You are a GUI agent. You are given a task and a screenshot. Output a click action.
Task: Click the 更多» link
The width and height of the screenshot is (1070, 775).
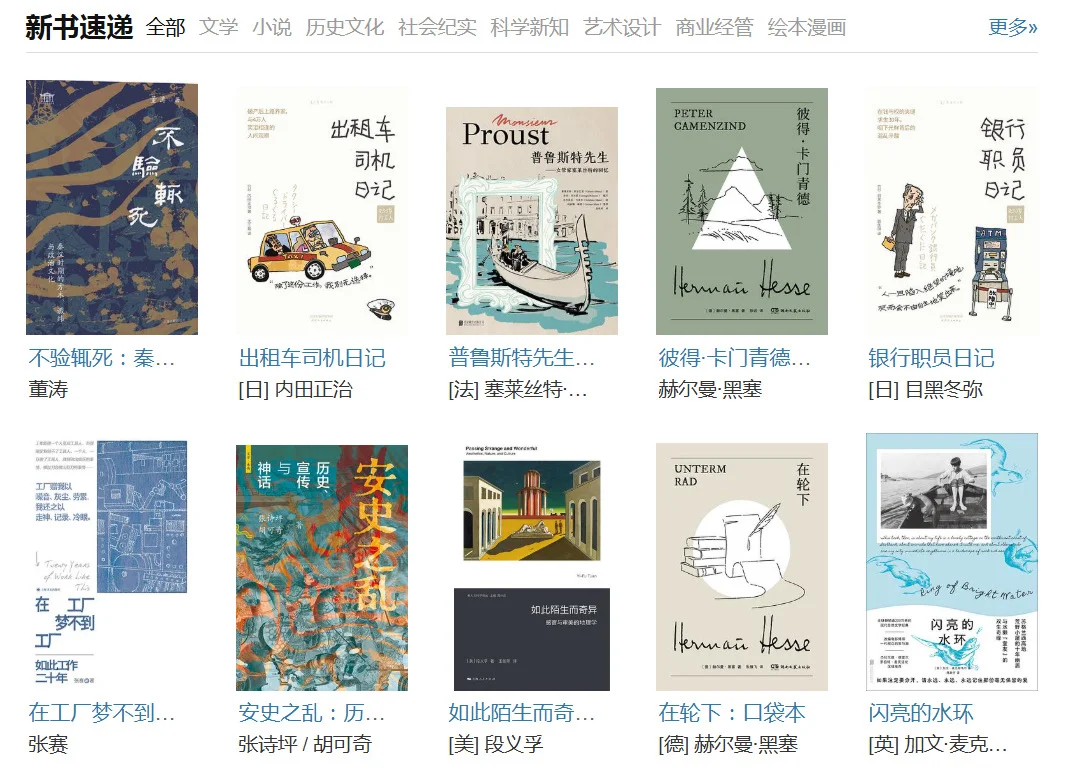click(x=1013, y=27)
